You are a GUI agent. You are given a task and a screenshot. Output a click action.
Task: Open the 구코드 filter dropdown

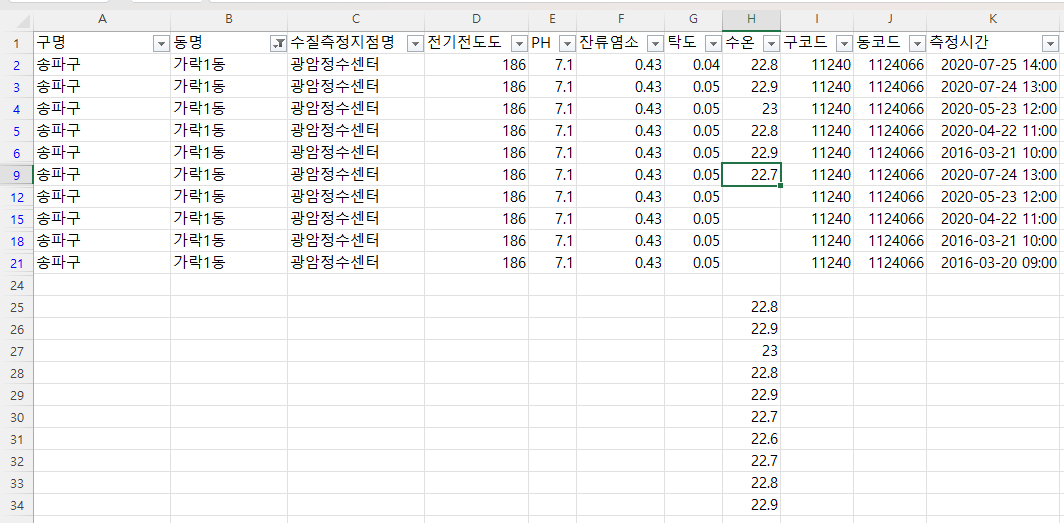pyautogui.click(x=844, y=44)
